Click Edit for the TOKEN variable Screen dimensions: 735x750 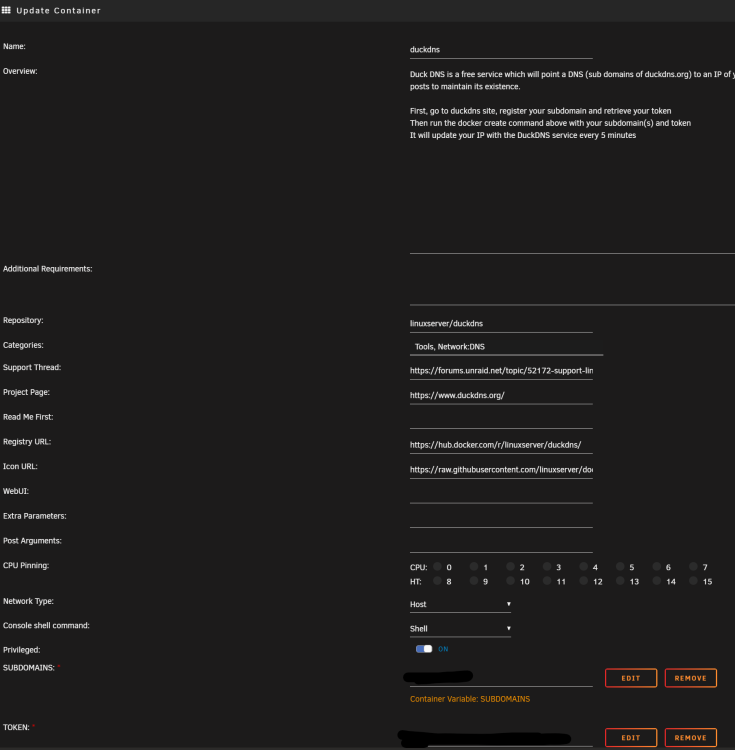click(x=631, y=738)
